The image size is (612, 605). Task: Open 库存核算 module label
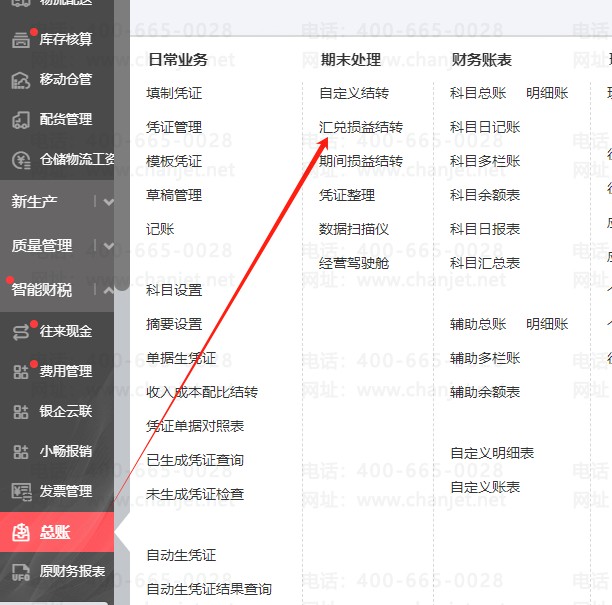66,39
